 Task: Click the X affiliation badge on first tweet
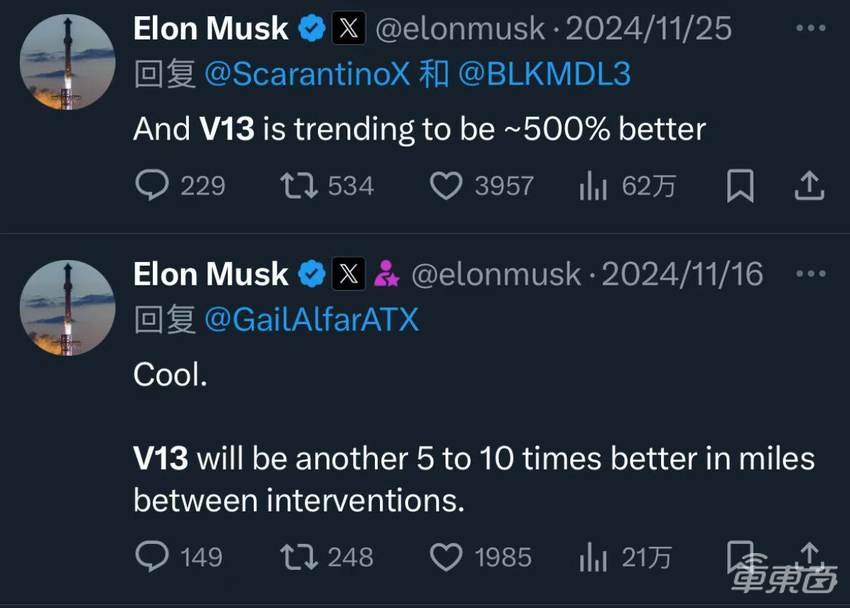tap(347, 29)
